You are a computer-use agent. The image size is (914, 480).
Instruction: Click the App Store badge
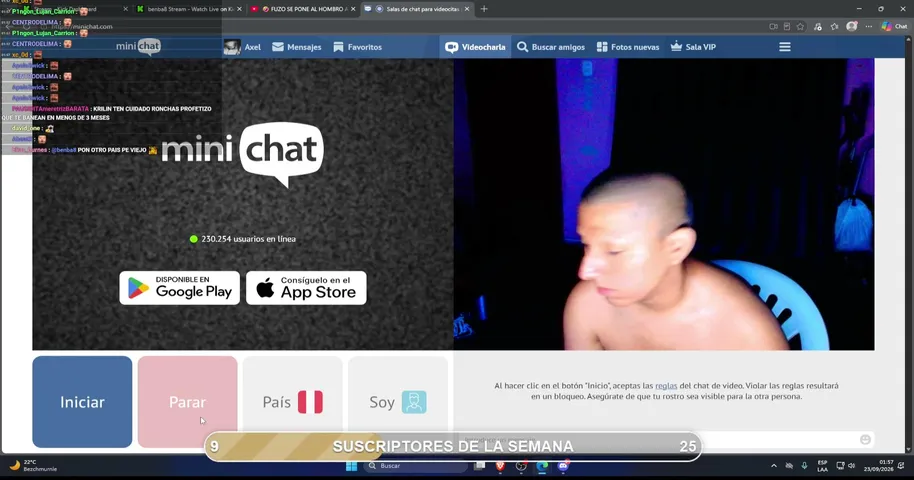(306, 288)
